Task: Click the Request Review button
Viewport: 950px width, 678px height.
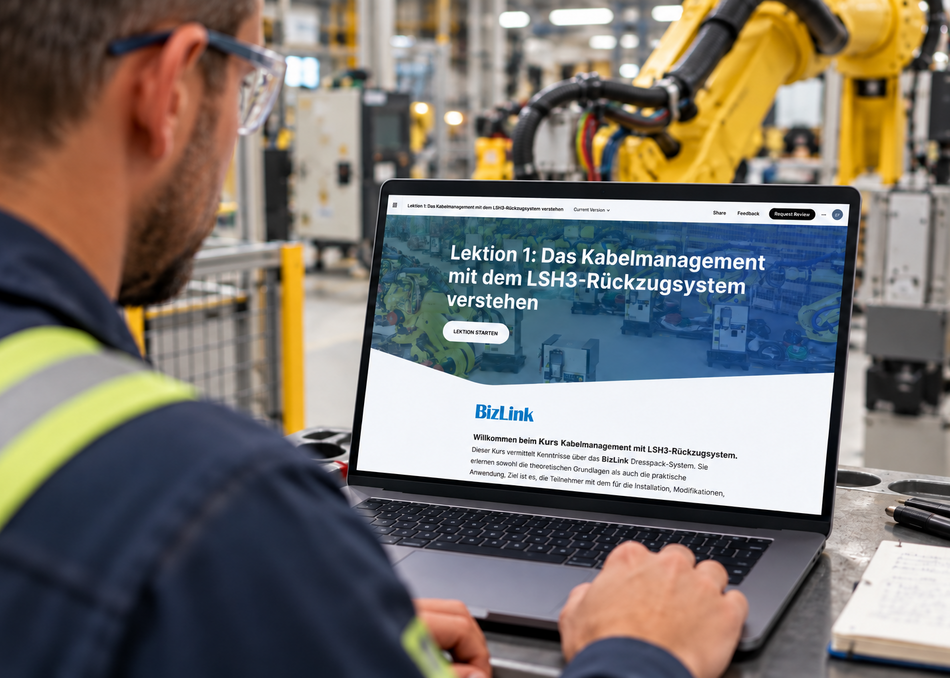Action: pos(792,214)
